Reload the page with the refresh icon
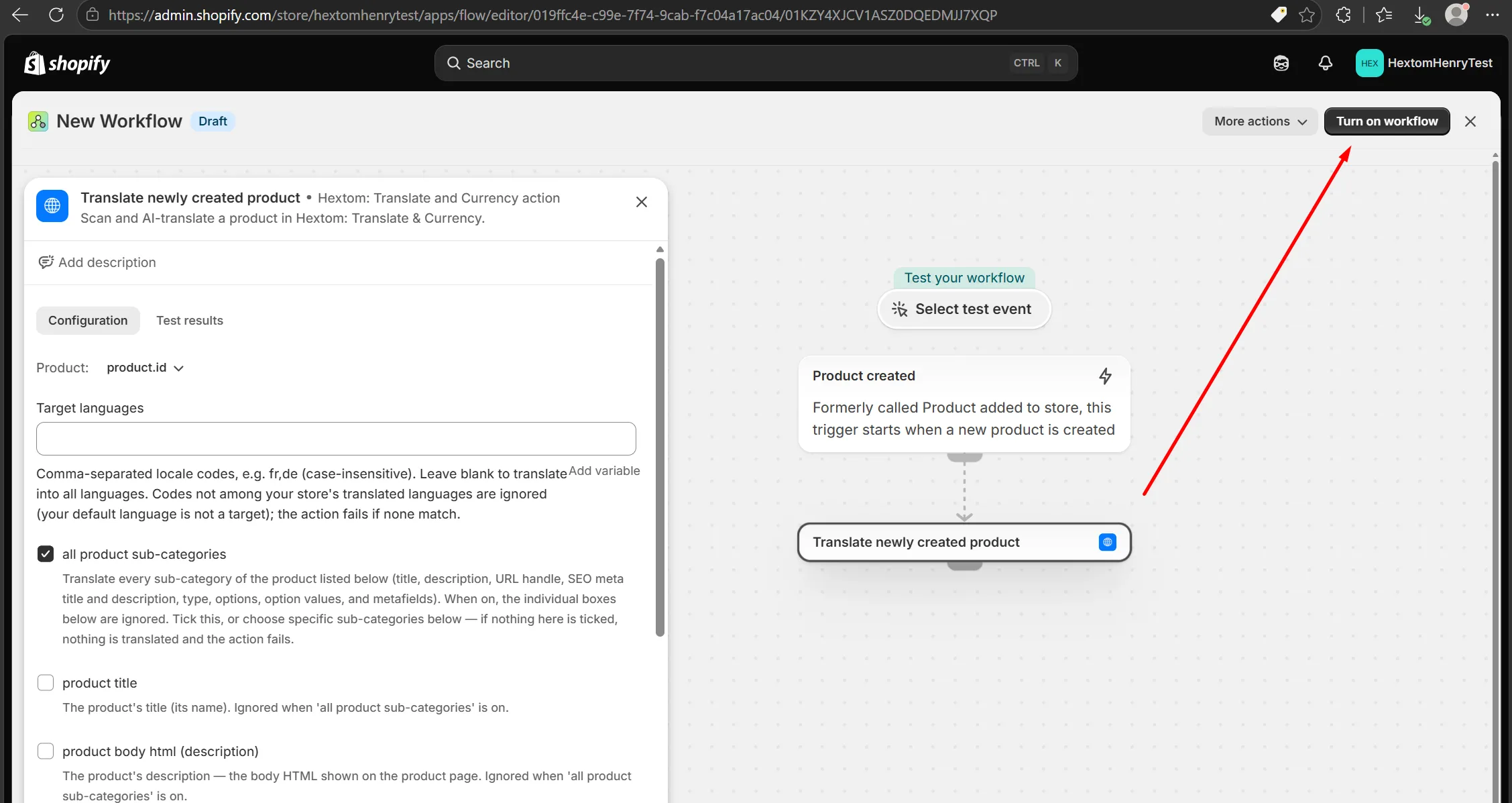Image resolution: width=1512 pixels, height=803 pixels. coord(56,15)
